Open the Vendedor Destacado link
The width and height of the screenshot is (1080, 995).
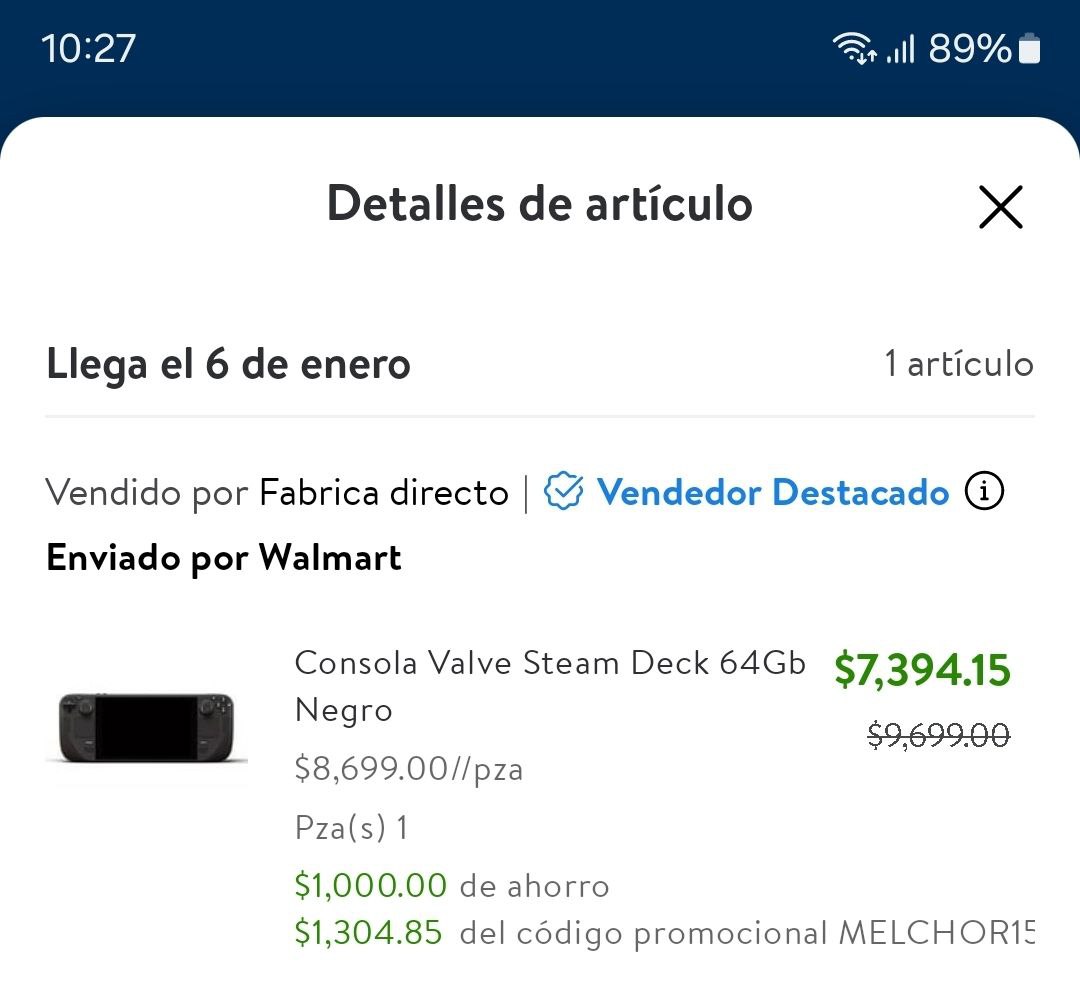773,492
